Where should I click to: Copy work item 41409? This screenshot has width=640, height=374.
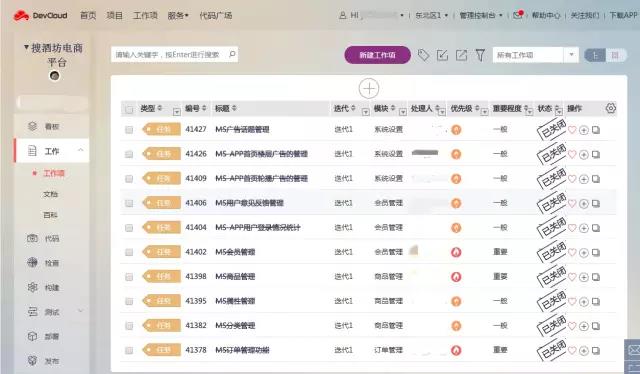point(596,179)
